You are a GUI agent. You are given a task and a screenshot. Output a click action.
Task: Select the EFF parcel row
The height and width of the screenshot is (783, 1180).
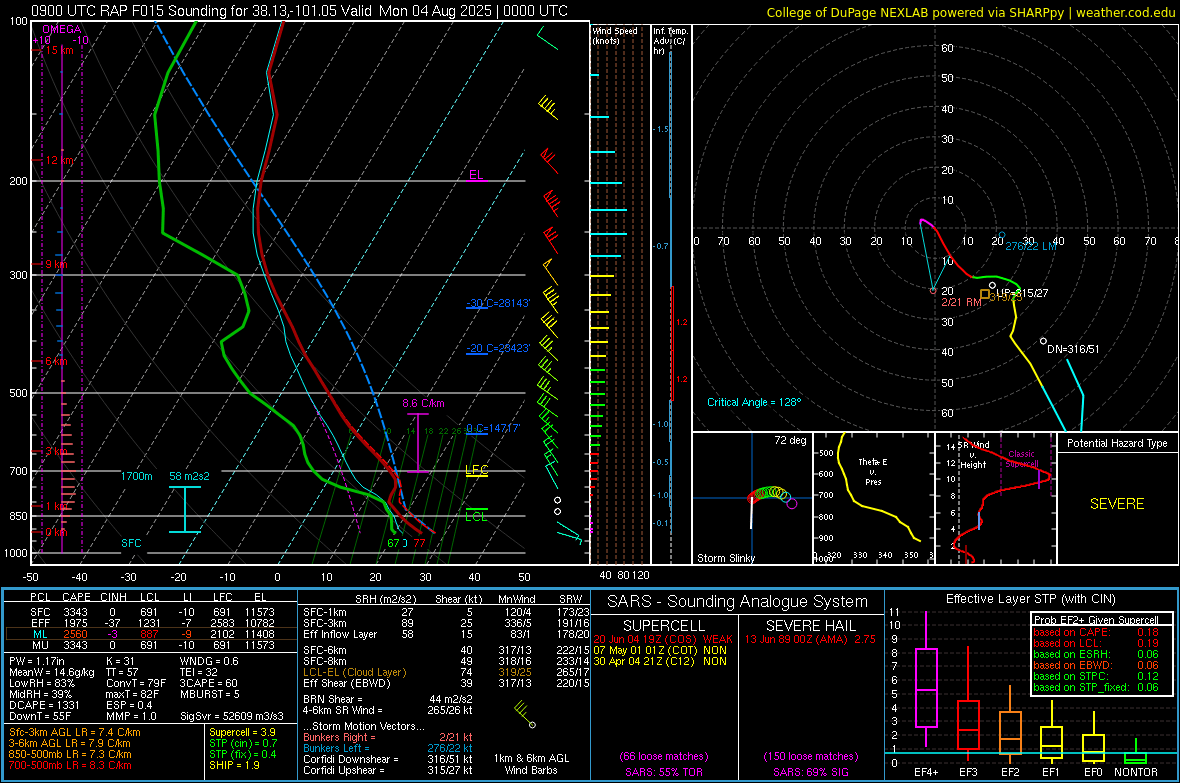[151, 623]
